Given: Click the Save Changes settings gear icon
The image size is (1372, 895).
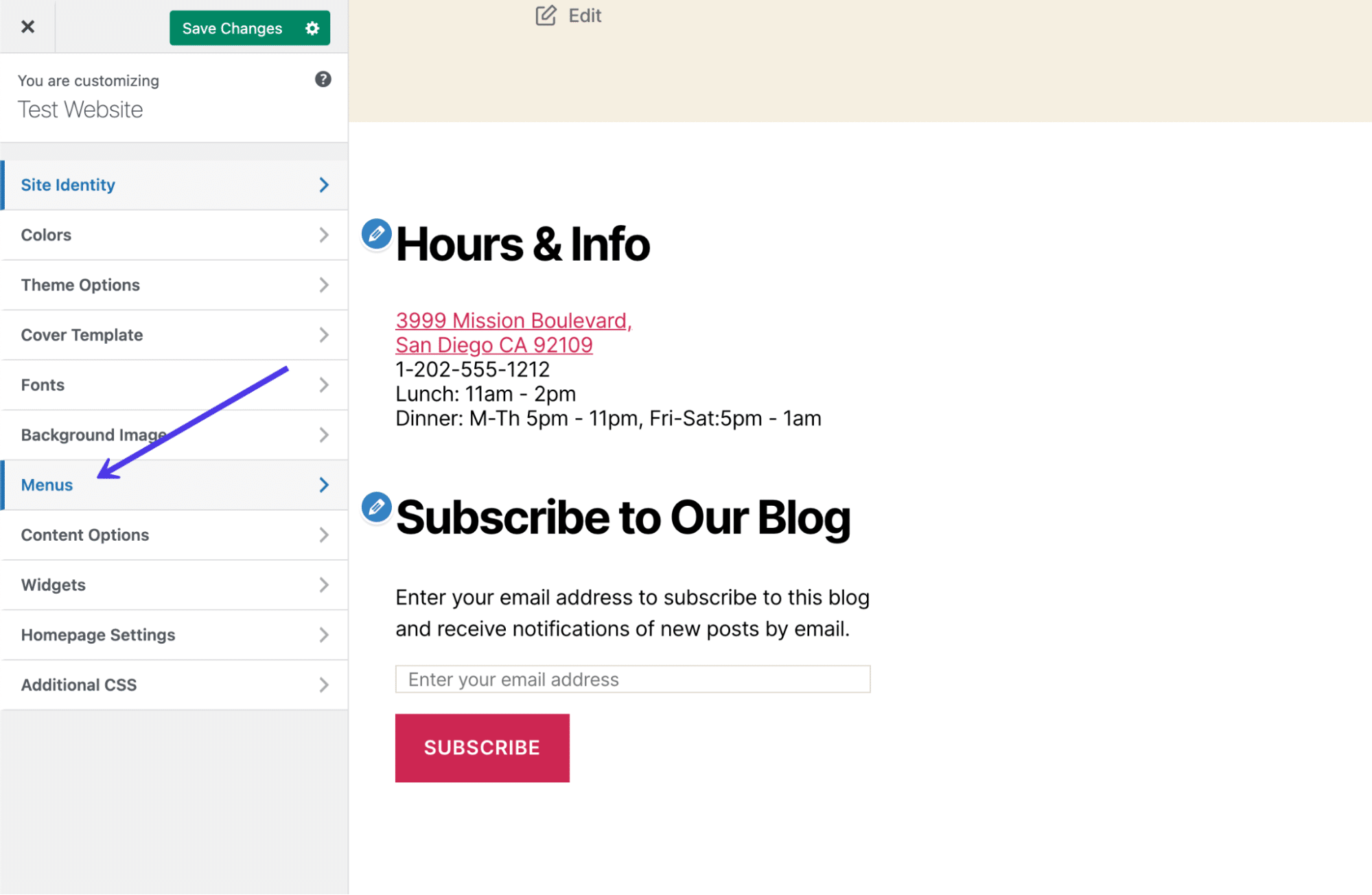Looking at the screenshot, I should pyautogui.click(x=312, y=28).
